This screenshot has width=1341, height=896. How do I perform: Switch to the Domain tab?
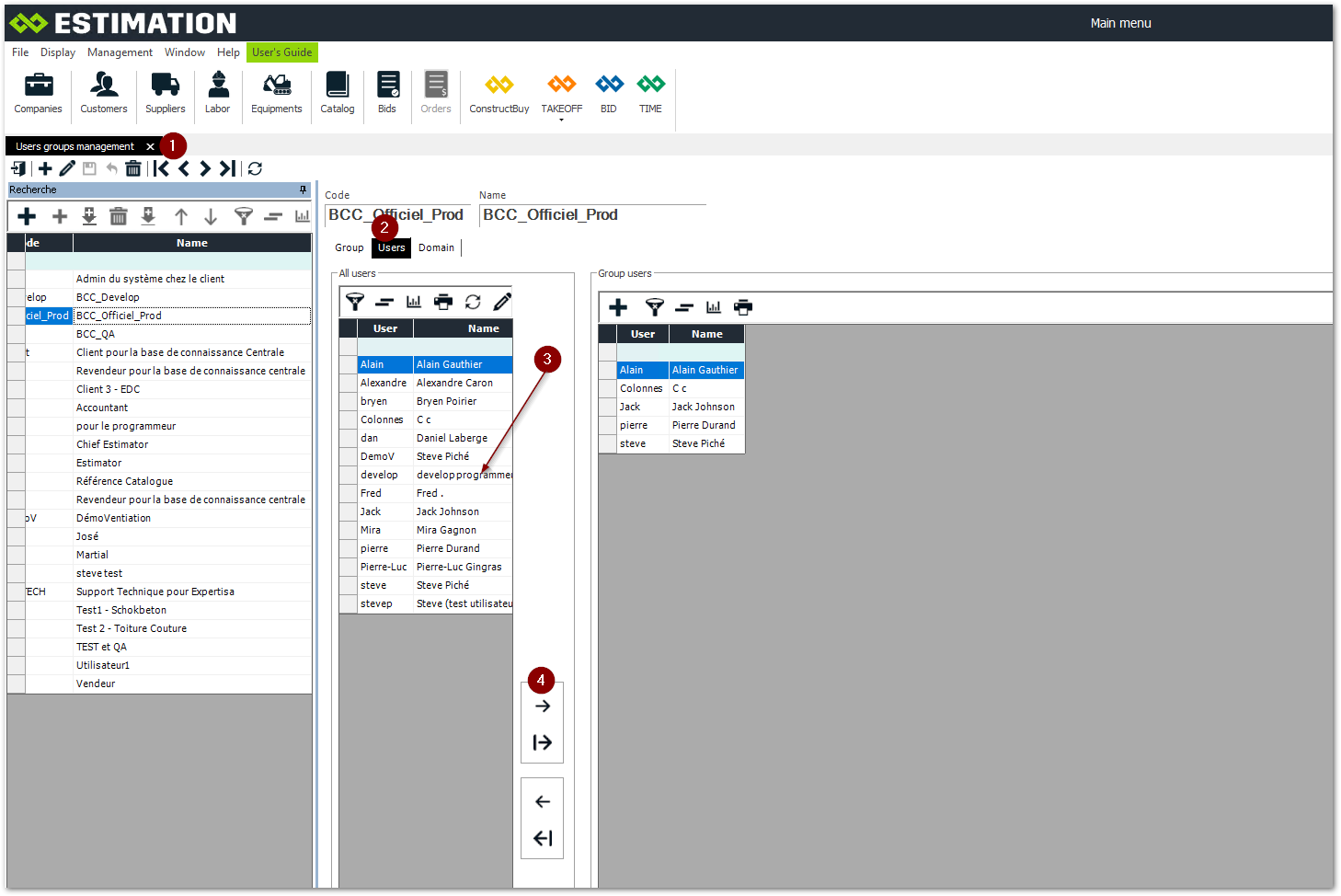[436, 247]
